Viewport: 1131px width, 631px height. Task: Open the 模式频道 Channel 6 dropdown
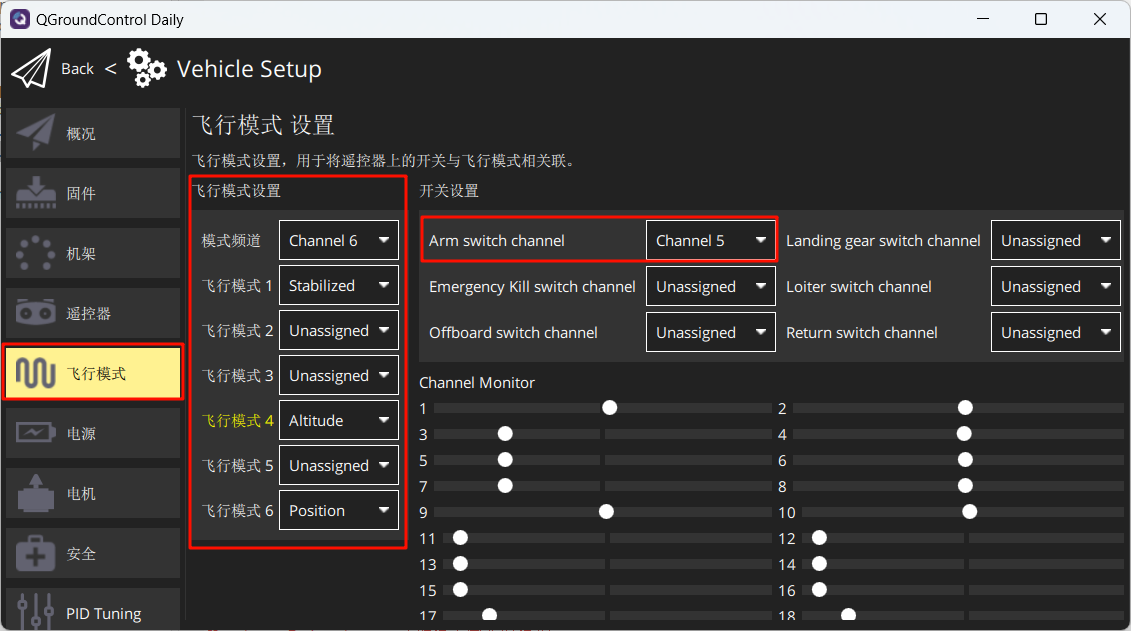click(x=338, y=241)
